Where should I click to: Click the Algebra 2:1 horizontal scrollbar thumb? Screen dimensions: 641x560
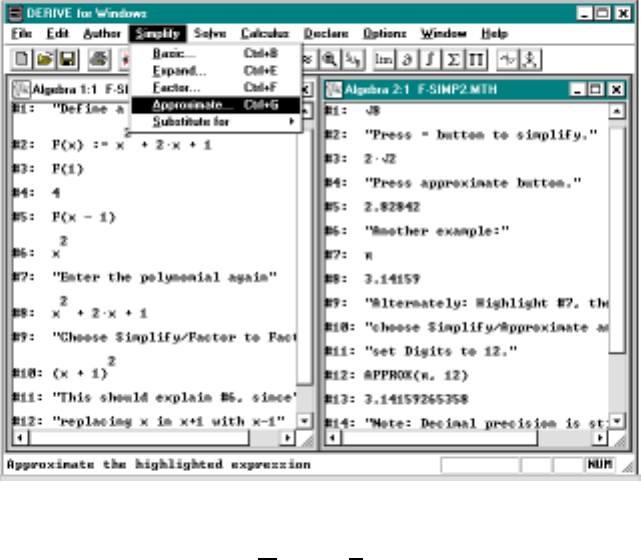click(439, 438)
